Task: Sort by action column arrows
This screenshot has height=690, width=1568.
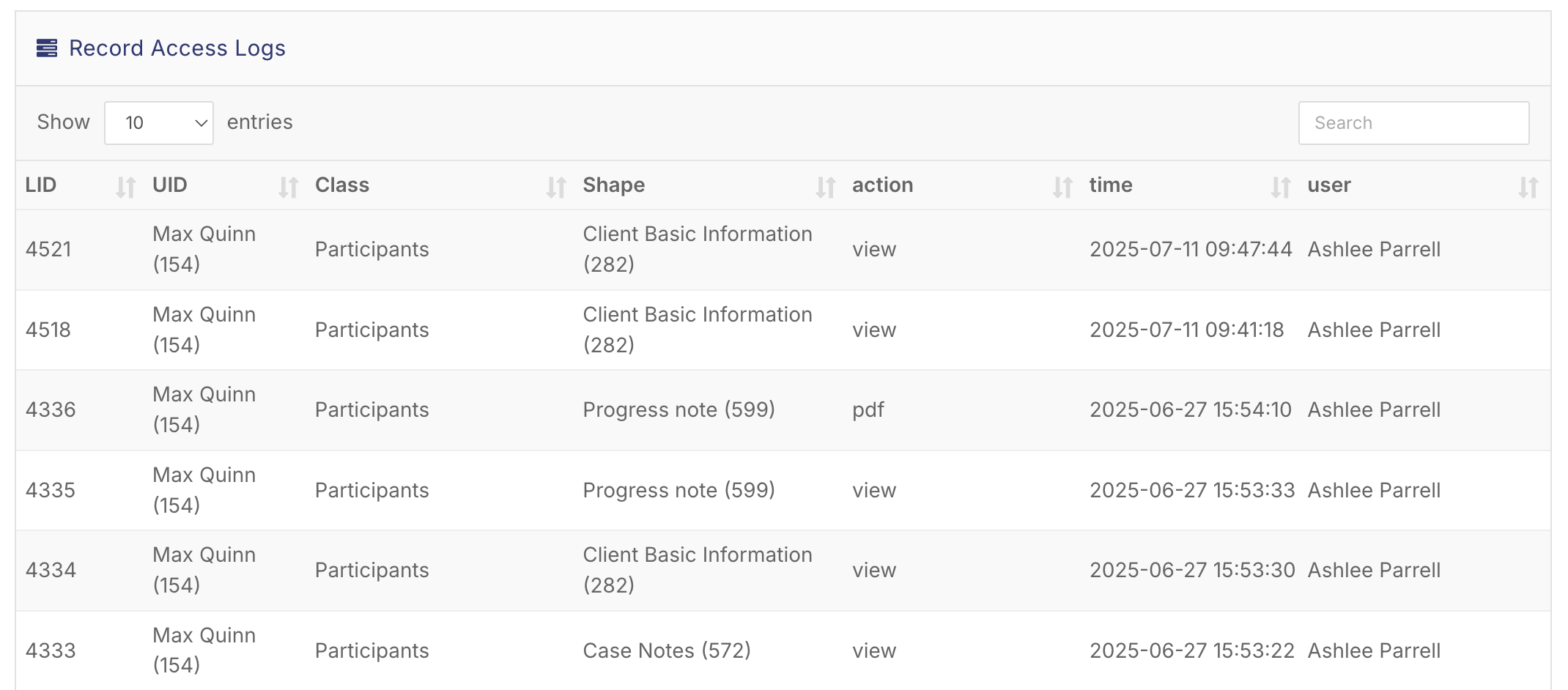Action: coord(1062,188)
